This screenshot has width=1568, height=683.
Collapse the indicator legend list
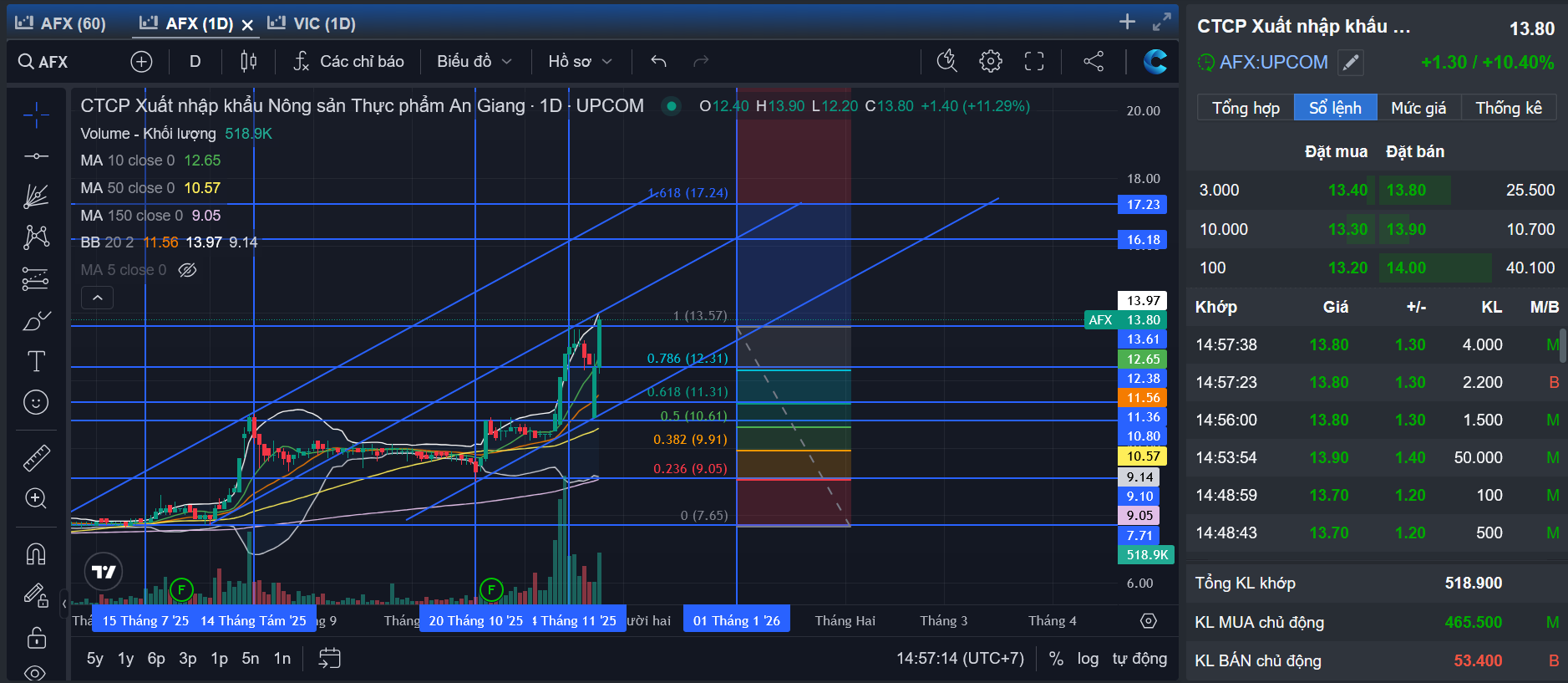pyautogui.click(x=97, y=298)
